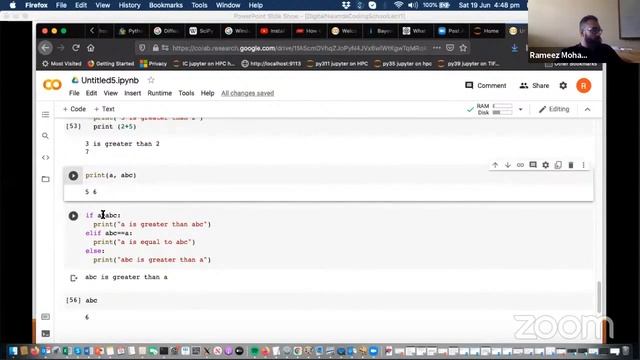640x360 pixels.
Task: Delete the selected cell
Action: tap(571, 165)
